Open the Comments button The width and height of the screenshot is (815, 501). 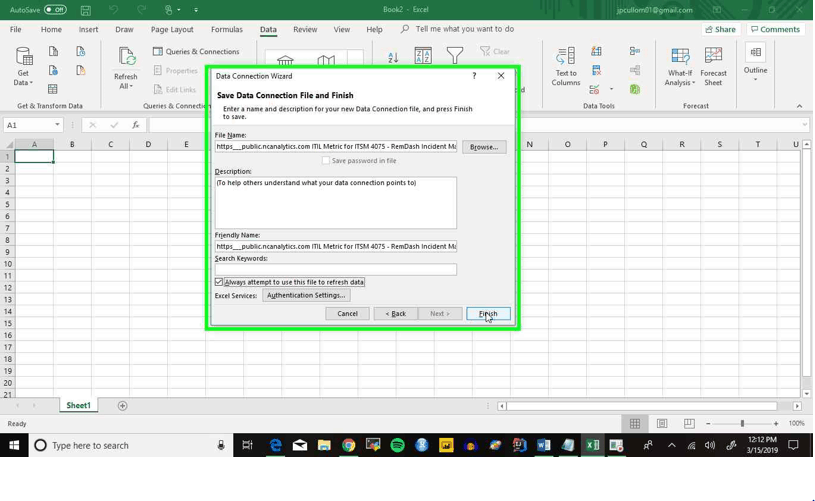(x=775, y=30)
